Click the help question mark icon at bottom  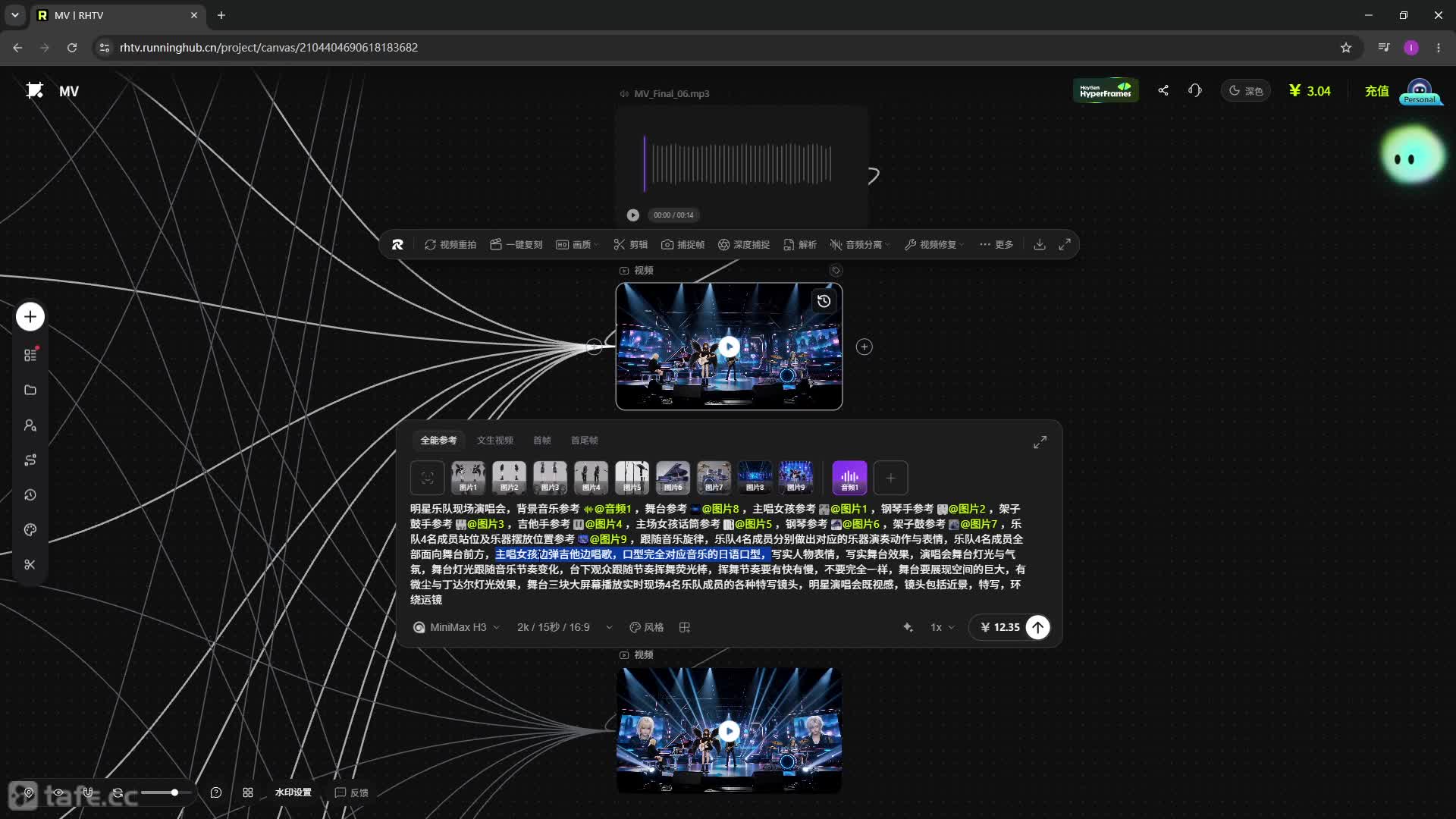click(x=216, y=792)
